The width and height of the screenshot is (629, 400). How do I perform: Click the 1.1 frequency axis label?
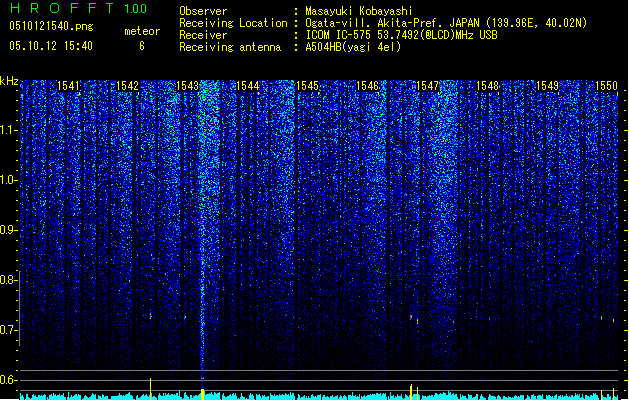click(9, 130)
